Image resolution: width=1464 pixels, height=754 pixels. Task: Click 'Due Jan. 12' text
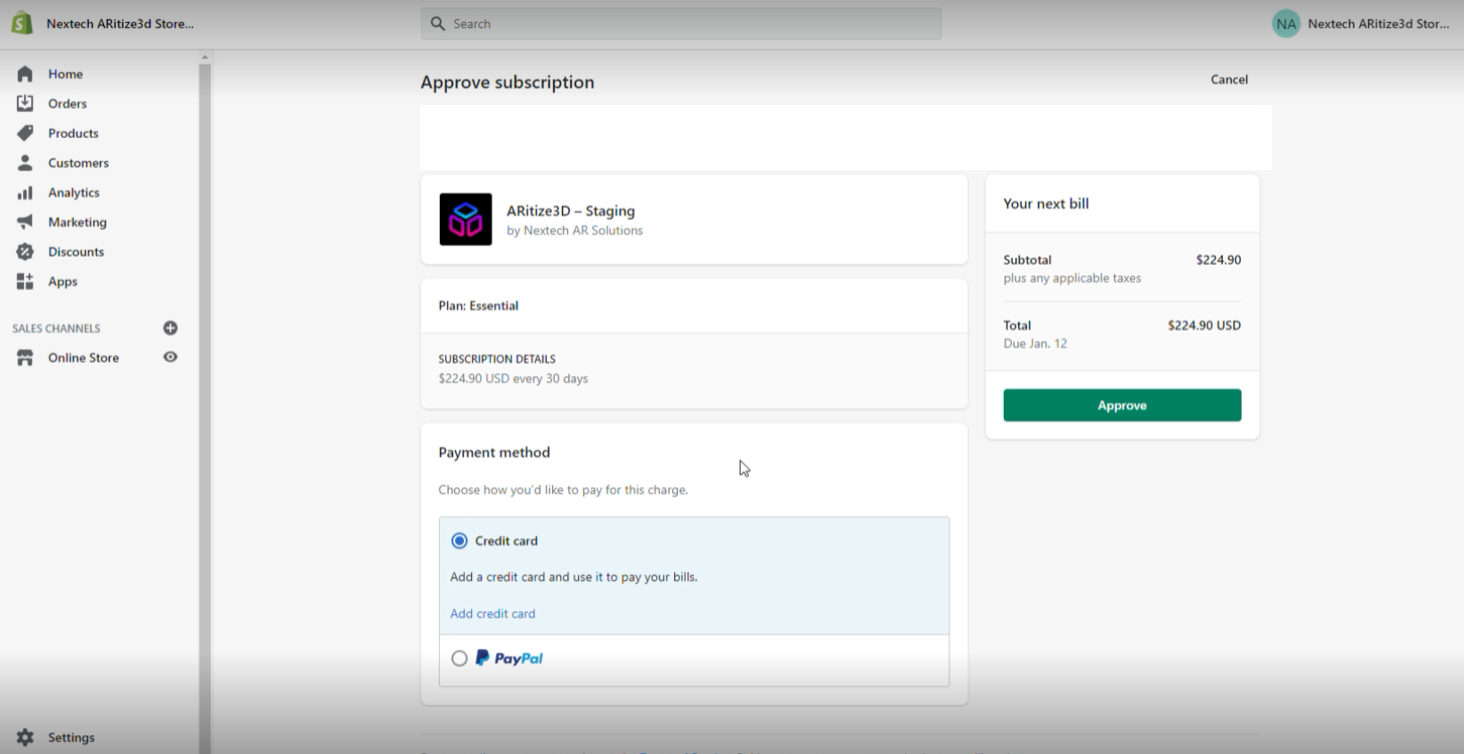pyautogui.click(x=1035, y=343)
